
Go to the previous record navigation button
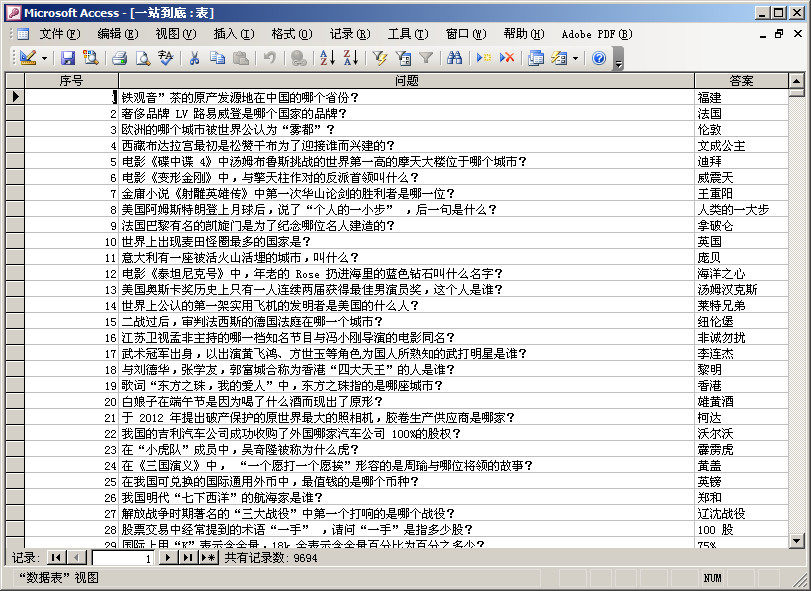[x=77, y=557]
